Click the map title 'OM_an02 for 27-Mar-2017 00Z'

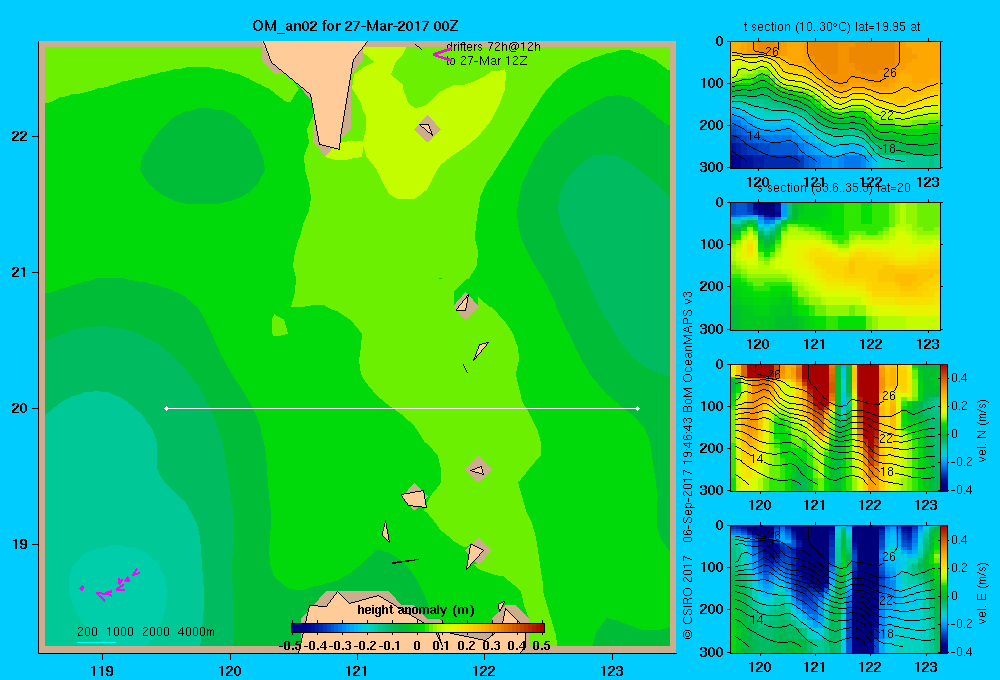[x=355, y=26]
